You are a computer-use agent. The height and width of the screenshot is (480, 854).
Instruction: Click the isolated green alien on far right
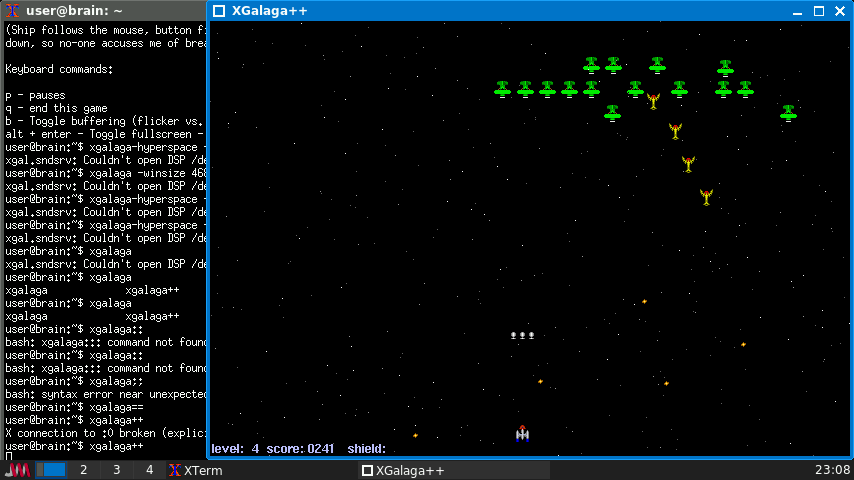[788, 112]
